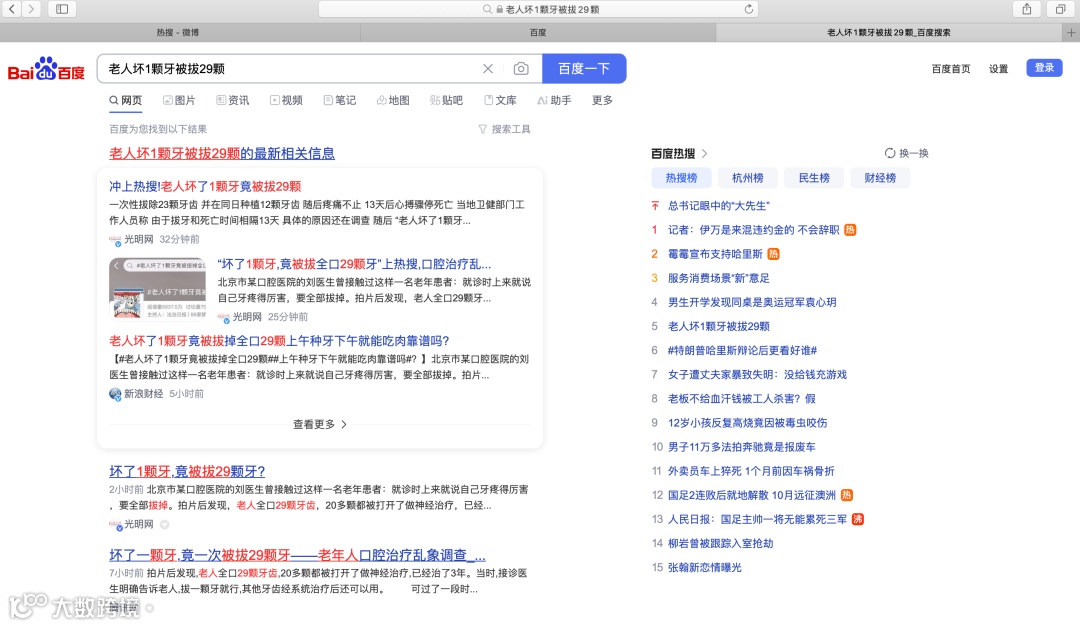1080x627 pixels.
Task: Reload the page with refresh icon
Action: 749,9
